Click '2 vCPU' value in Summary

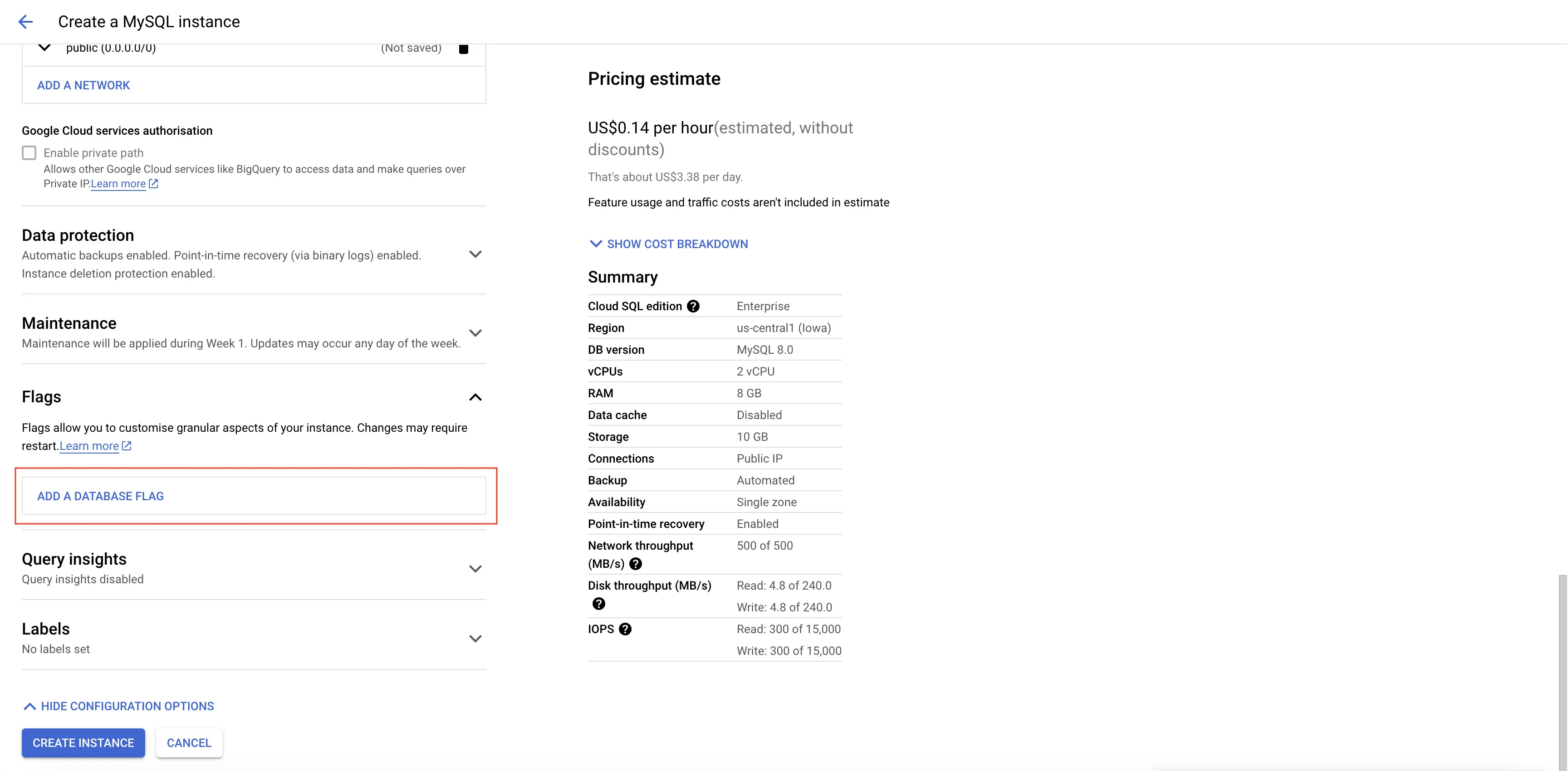pos(755,371)
